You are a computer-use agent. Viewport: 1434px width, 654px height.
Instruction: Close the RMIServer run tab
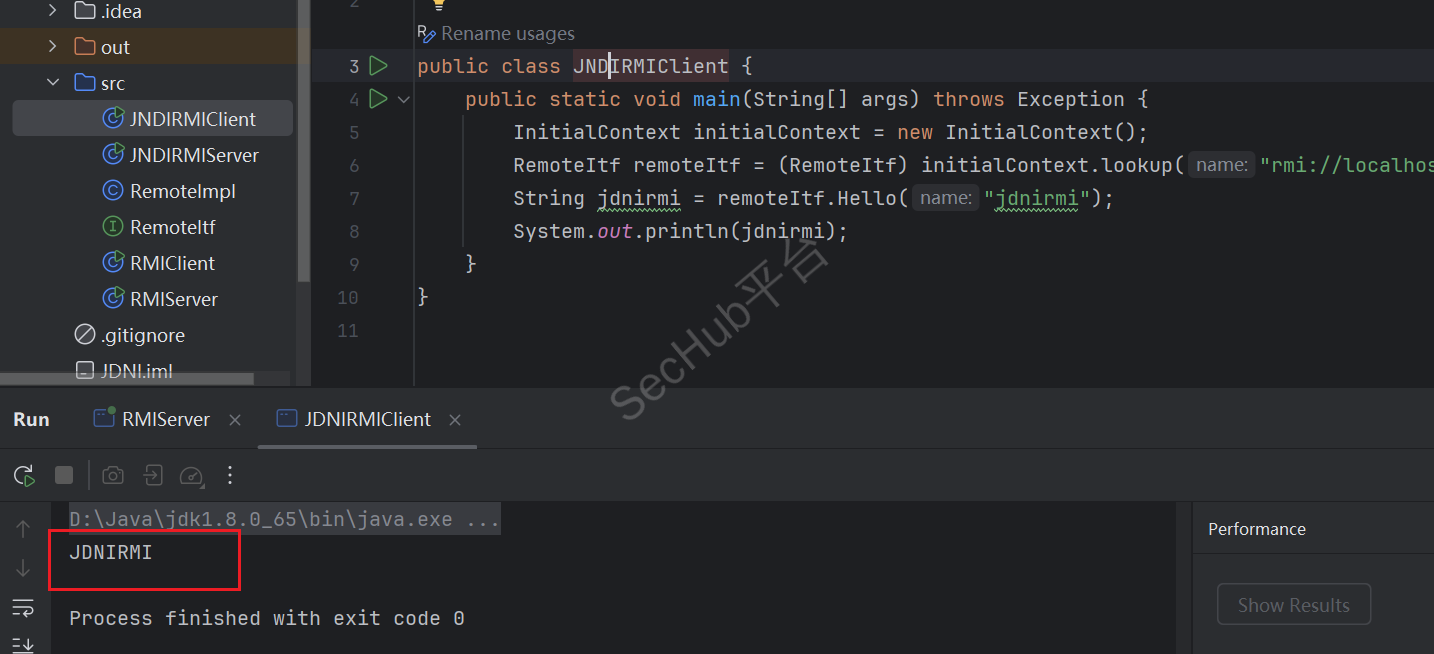pyautogui.click(x=235, y=420)
